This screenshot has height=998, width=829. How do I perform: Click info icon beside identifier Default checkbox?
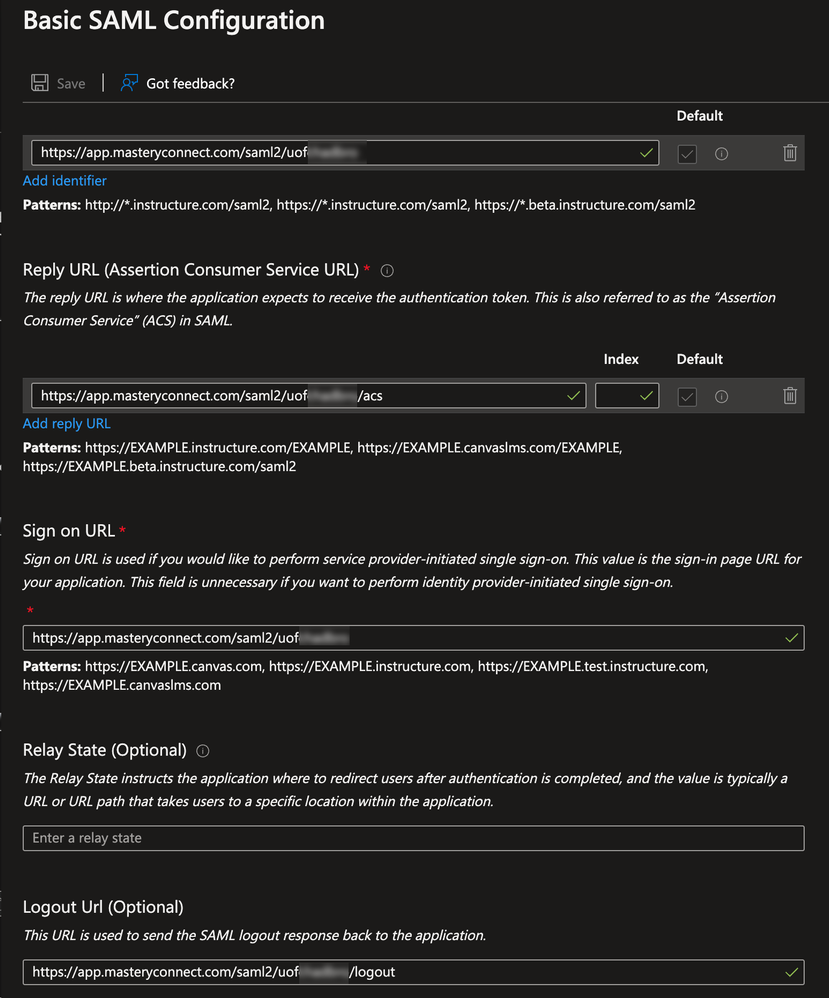[x=721, y=154]
